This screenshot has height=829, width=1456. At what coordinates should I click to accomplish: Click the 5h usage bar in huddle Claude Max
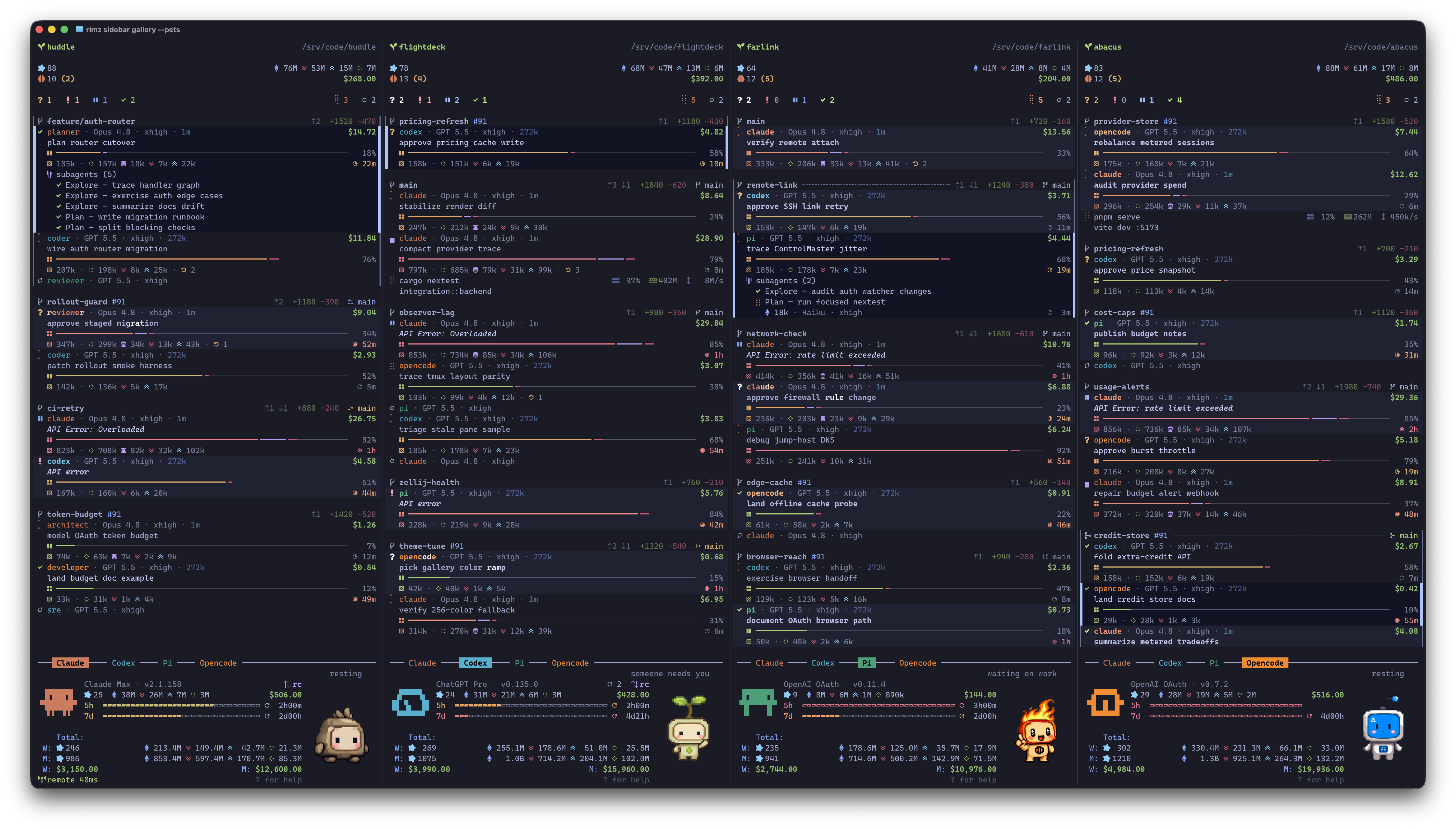pos(181,705)
